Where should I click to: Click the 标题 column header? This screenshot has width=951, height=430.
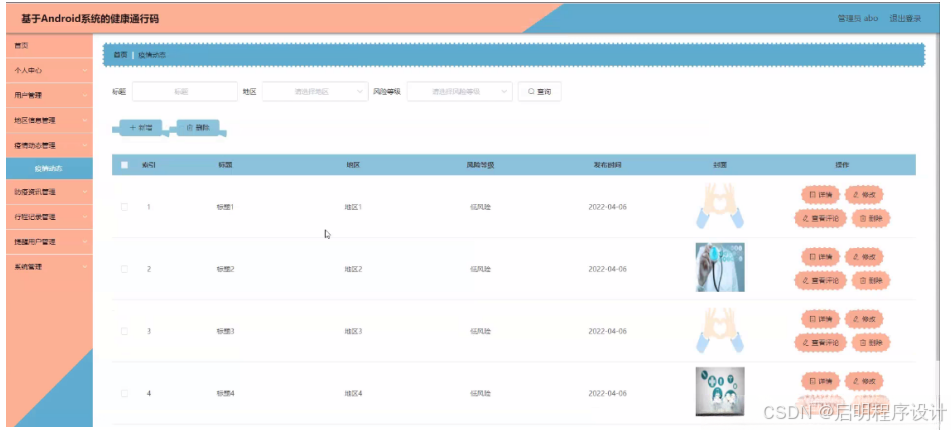(225, 165)
